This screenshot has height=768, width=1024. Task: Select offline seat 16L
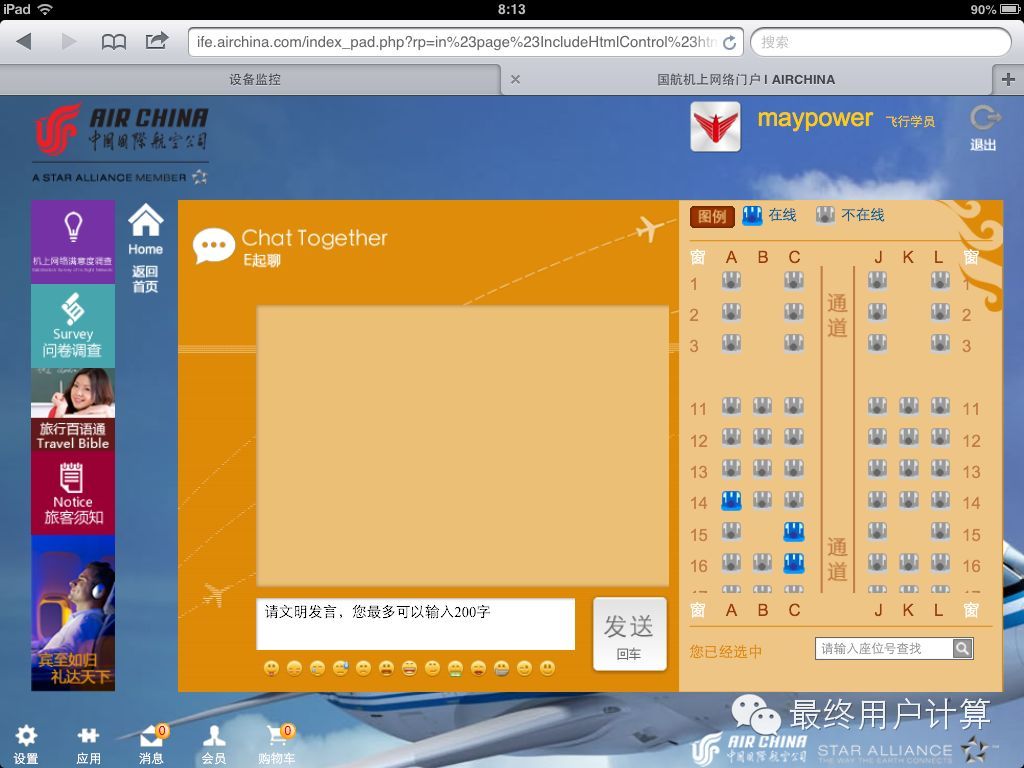click(940, 562)
